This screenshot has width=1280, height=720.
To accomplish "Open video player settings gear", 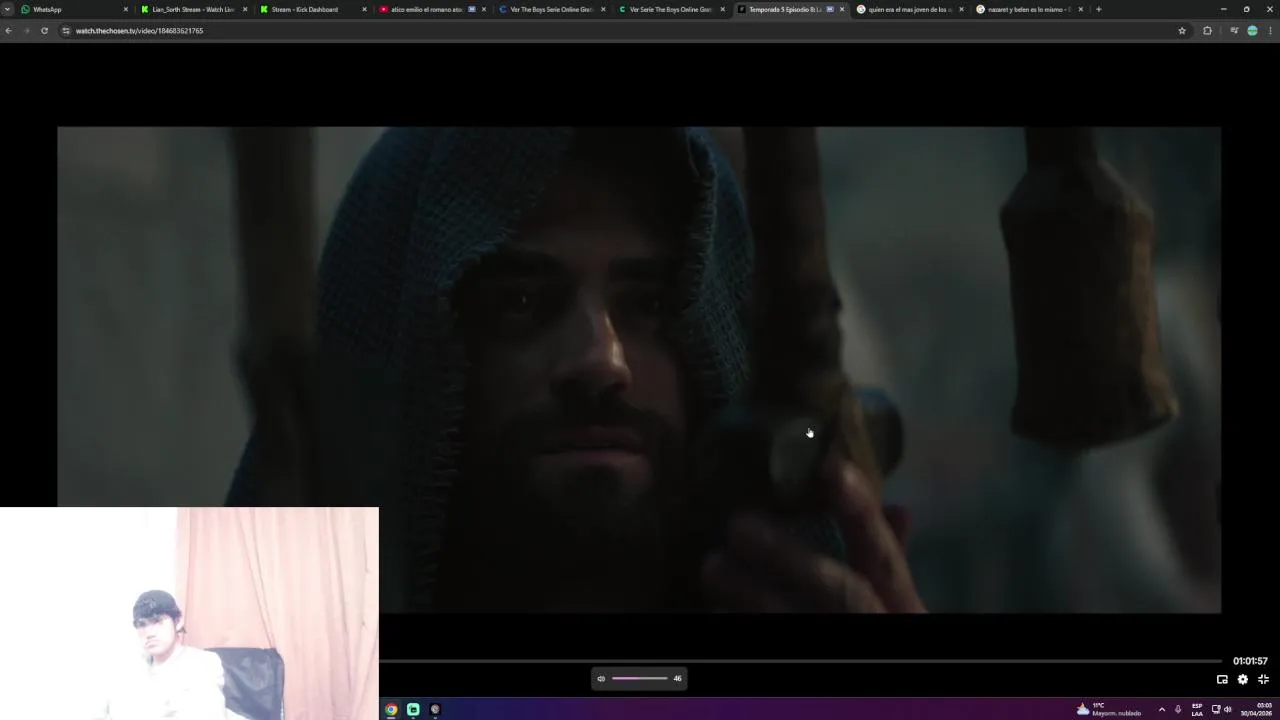I will [x=1243, y=679].
